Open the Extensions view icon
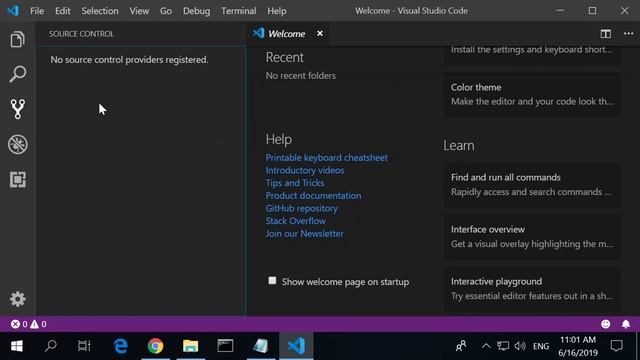 click(18, 180)
